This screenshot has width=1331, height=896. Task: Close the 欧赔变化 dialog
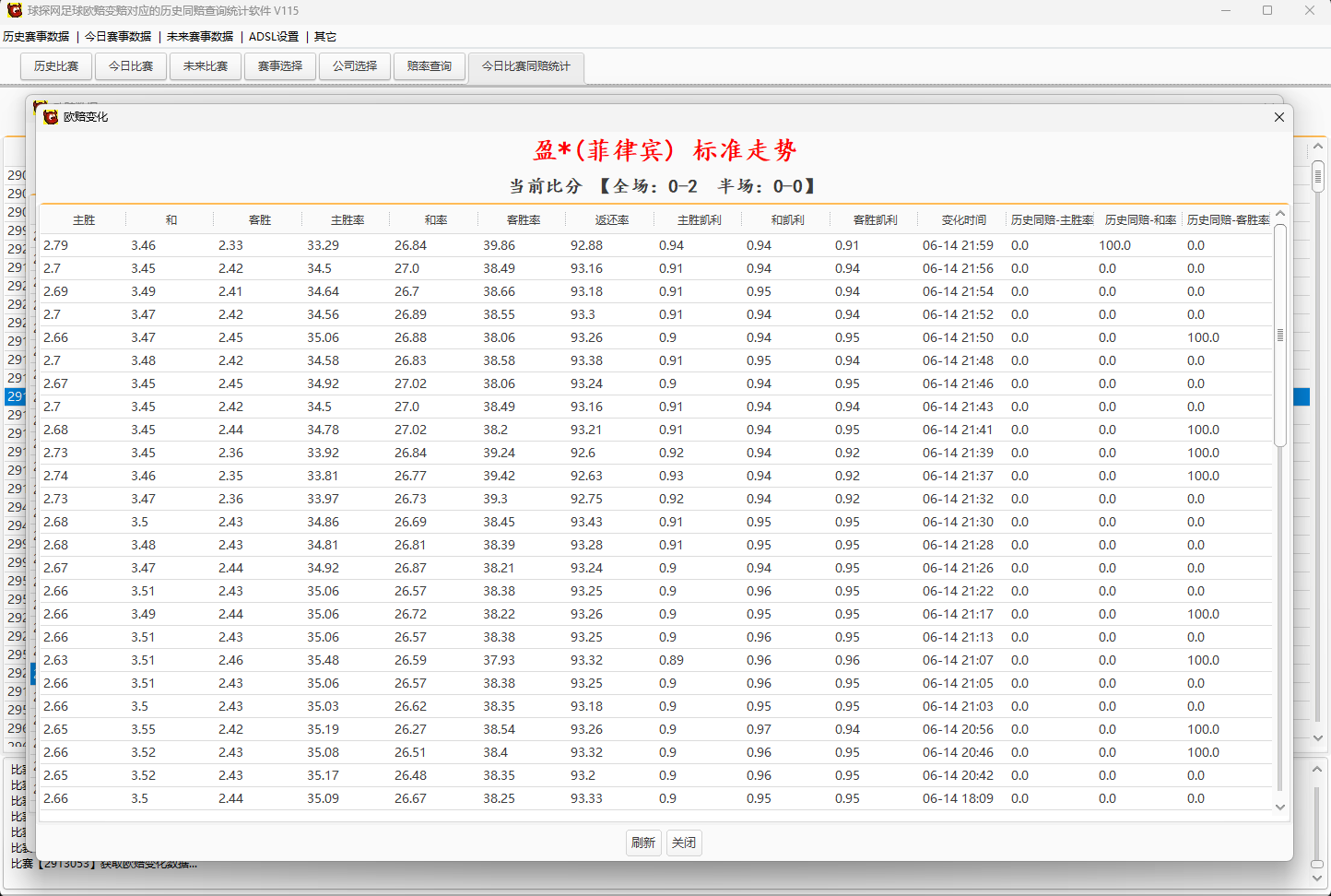1278,117
